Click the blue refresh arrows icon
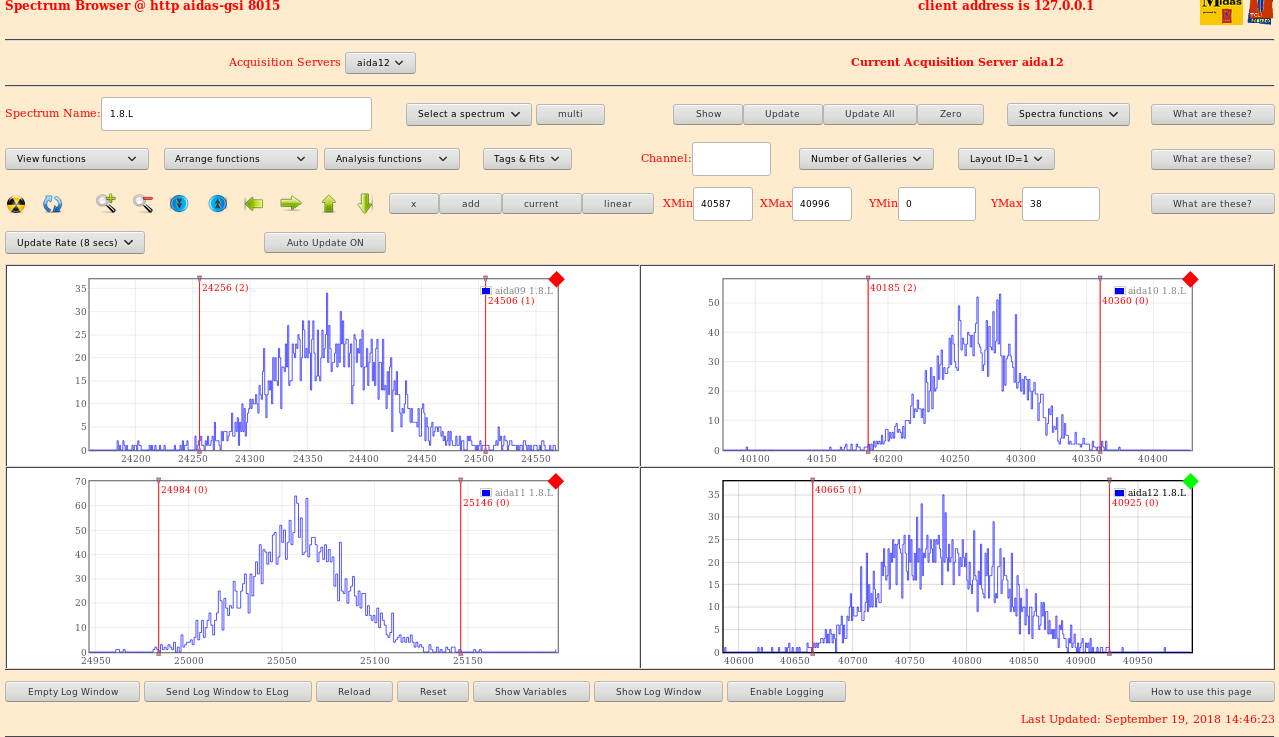The image size is (1279, 737). pos(53,204)
